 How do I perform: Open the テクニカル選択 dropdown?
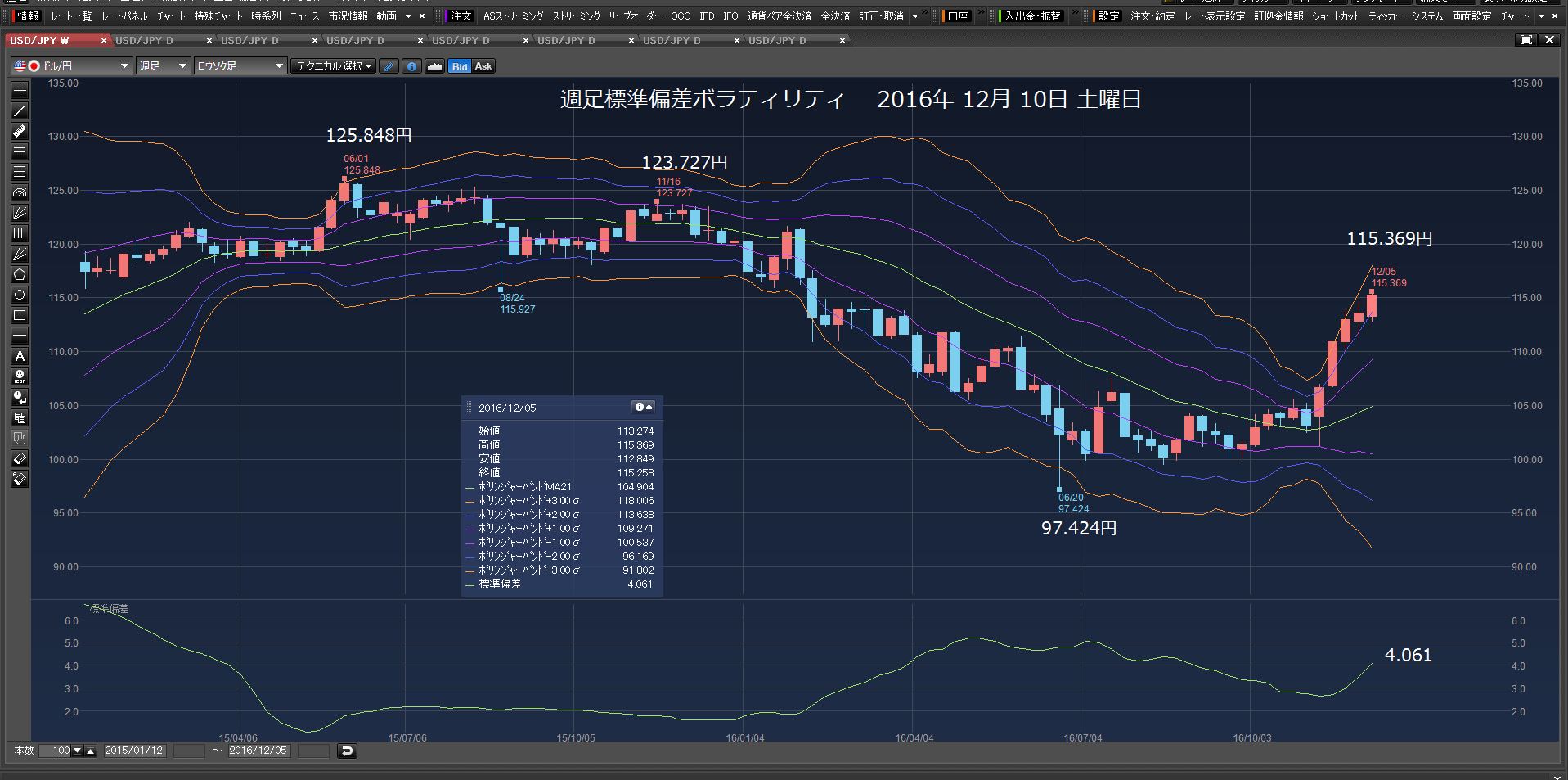[334, 66]
